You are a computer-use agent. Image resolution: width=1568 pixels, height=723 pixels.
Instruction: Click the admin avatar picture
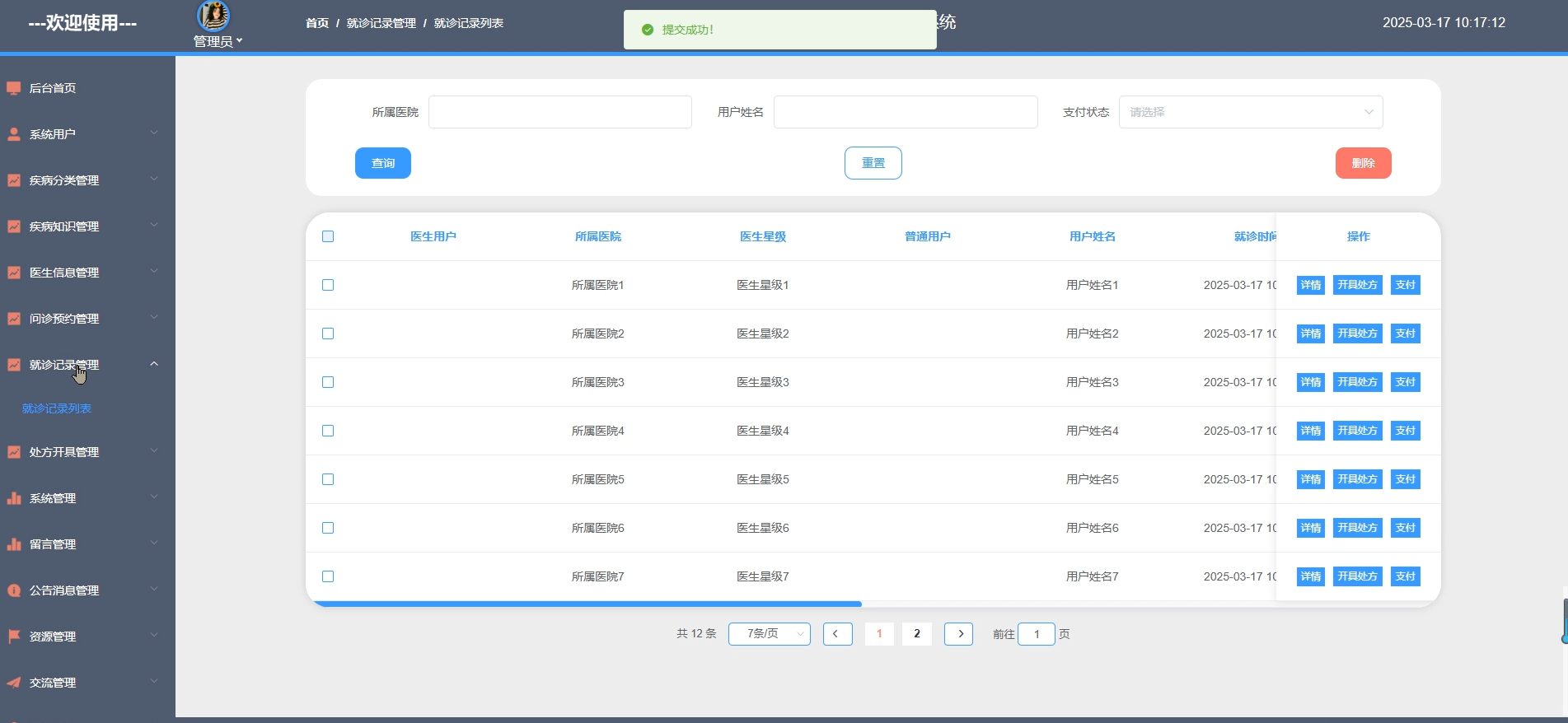coord(213,15)
